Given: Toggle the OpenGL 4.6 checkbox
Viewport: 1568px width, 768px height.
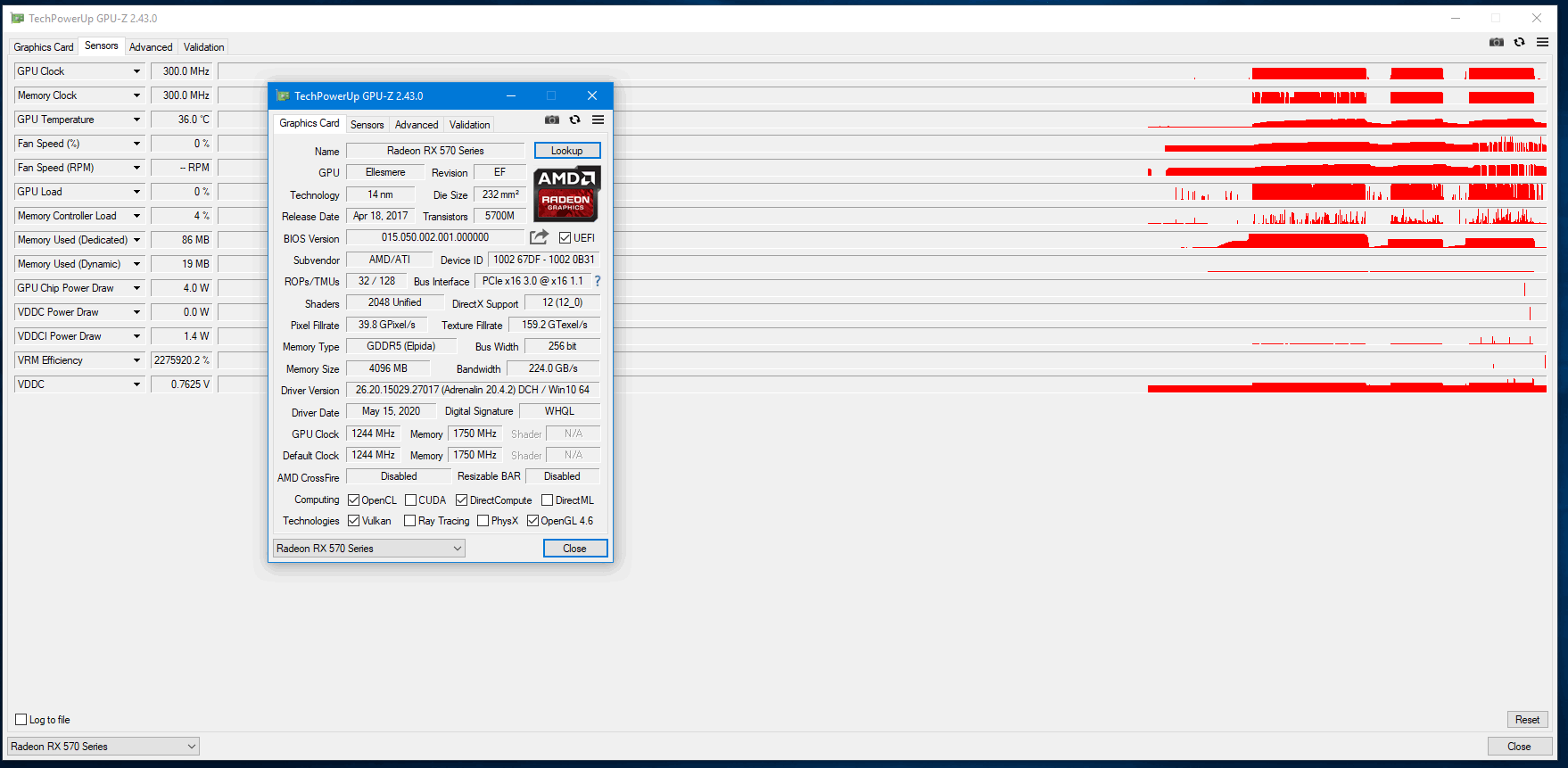Looking at the screenshot, I should [x=532, y=521].
